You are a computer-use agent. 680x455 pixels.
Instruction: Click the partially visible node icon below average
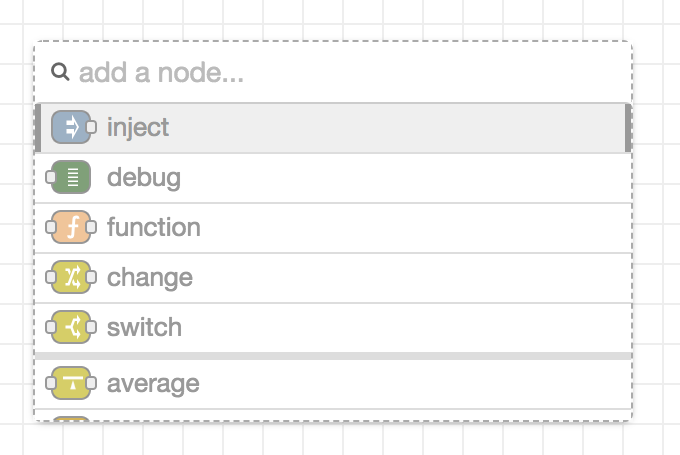click(x=71, y=418)
